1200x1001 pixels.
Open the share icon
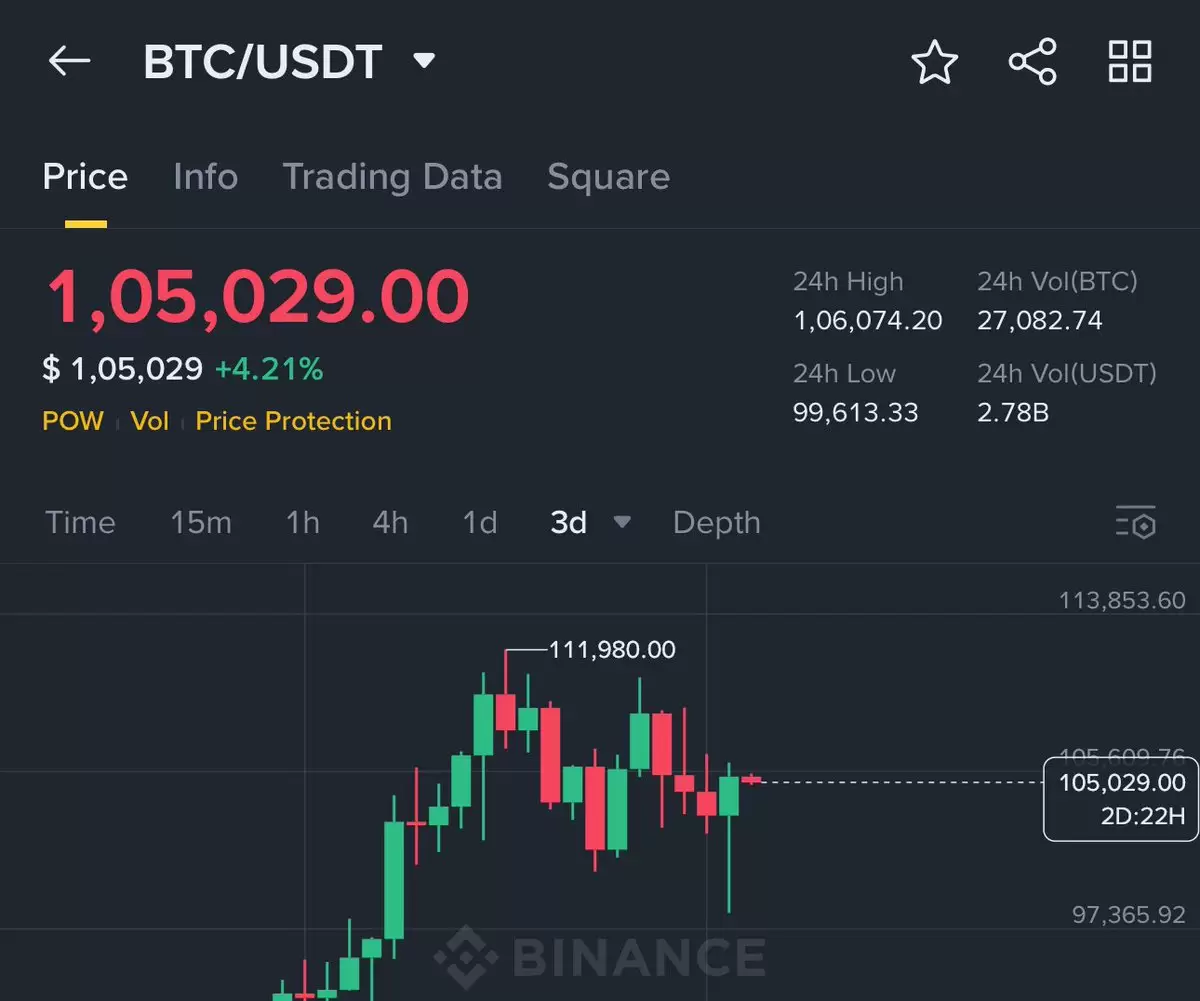click(x=1033, y=62)
